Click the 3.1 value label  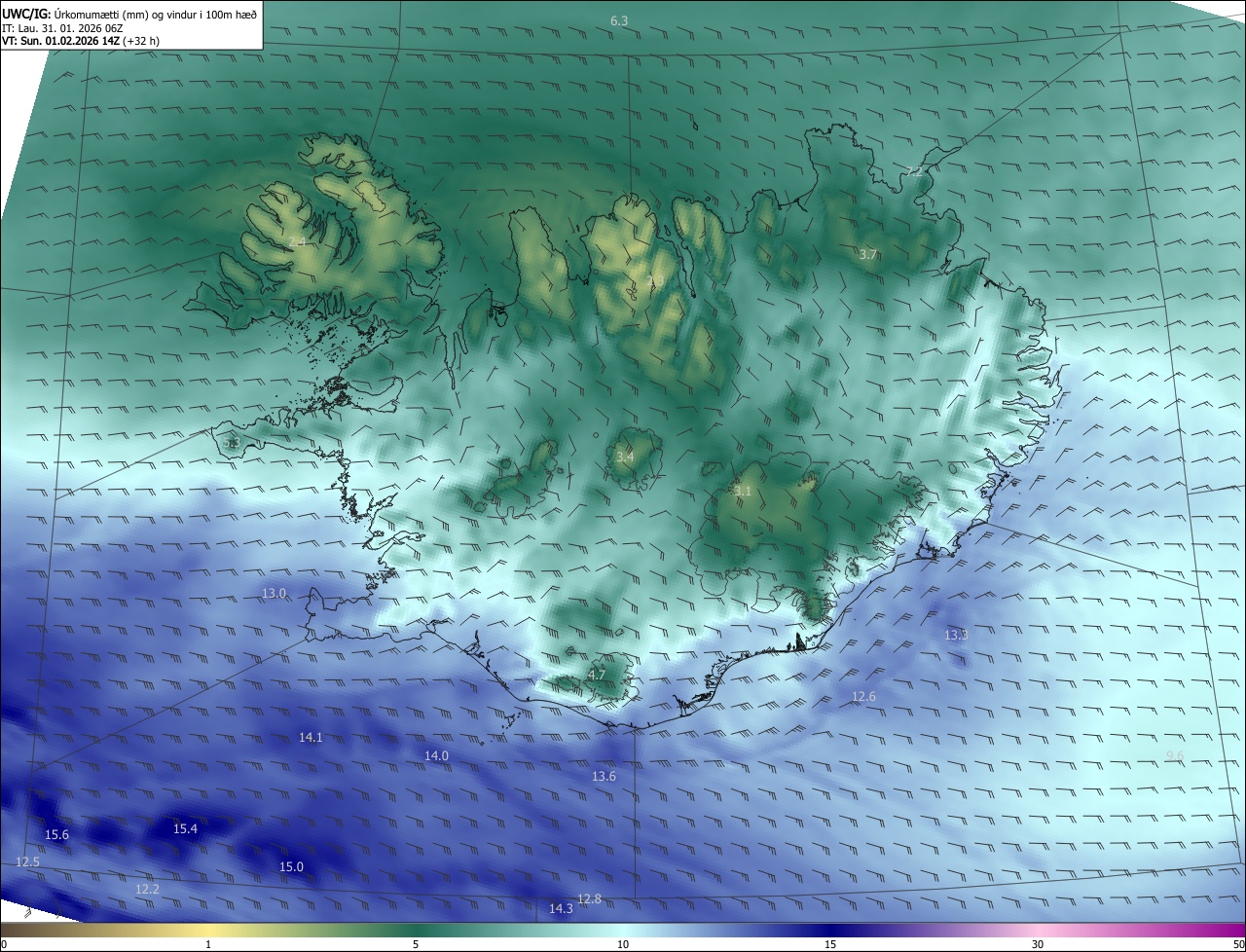pyautogui.click(x=743, y=492)
